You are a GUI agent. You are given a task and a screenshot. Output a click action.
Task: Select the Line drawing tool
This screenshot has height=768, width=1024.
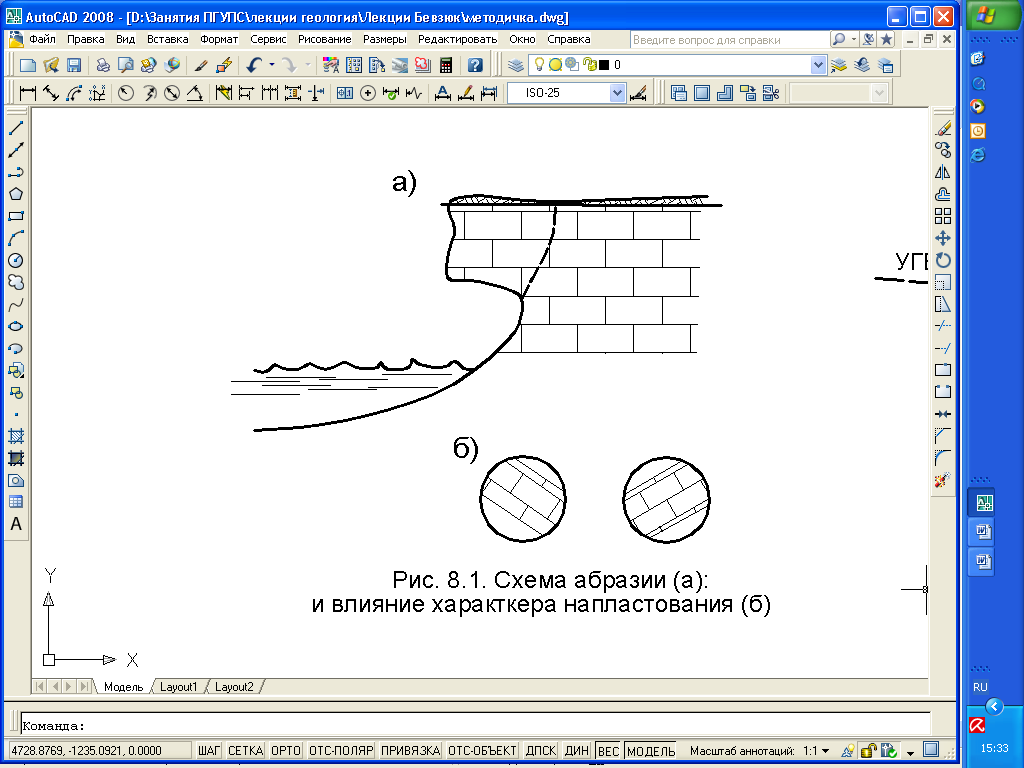coord(16,128)
